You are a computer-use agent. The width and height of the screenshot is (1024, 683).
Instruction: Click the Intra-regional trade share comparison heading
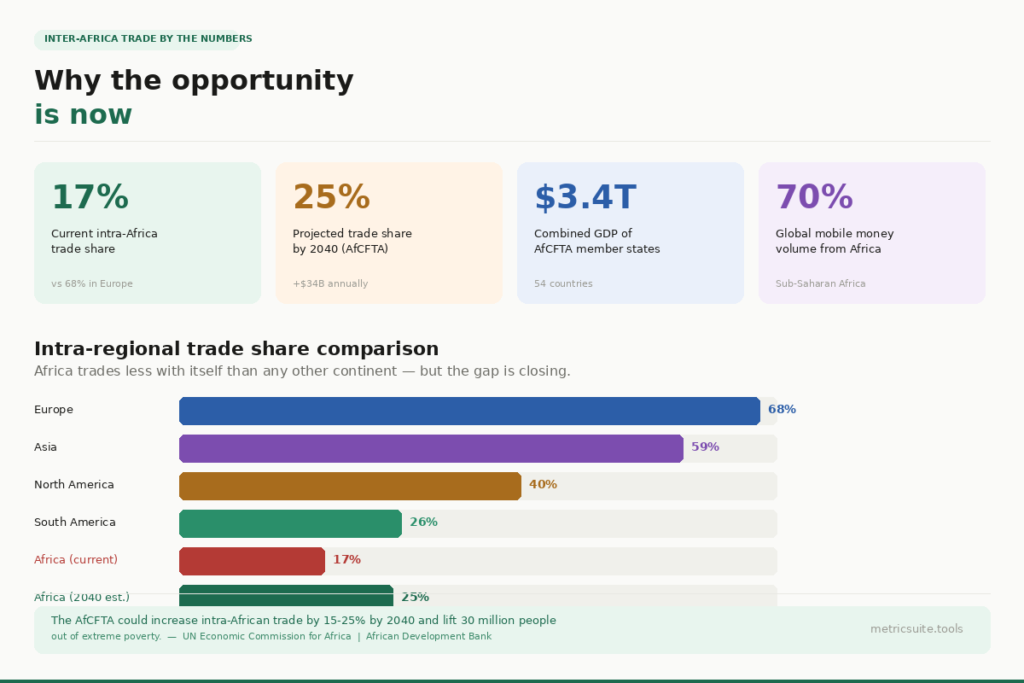click(x=236, y=349)
